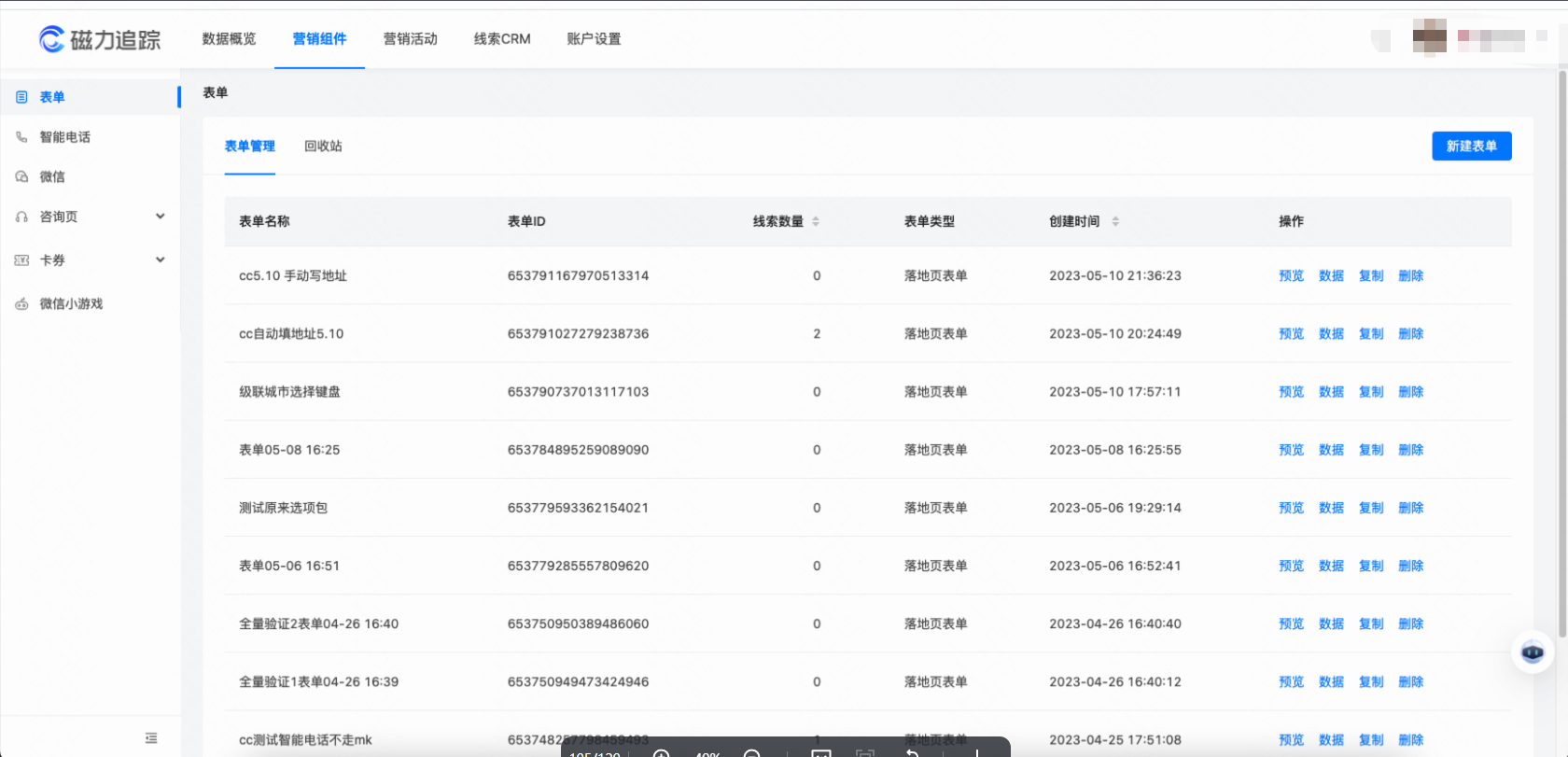Go to the 线索CRM tab
Image resolution: width=1568 pixels, height=757 pixels.
502,39
